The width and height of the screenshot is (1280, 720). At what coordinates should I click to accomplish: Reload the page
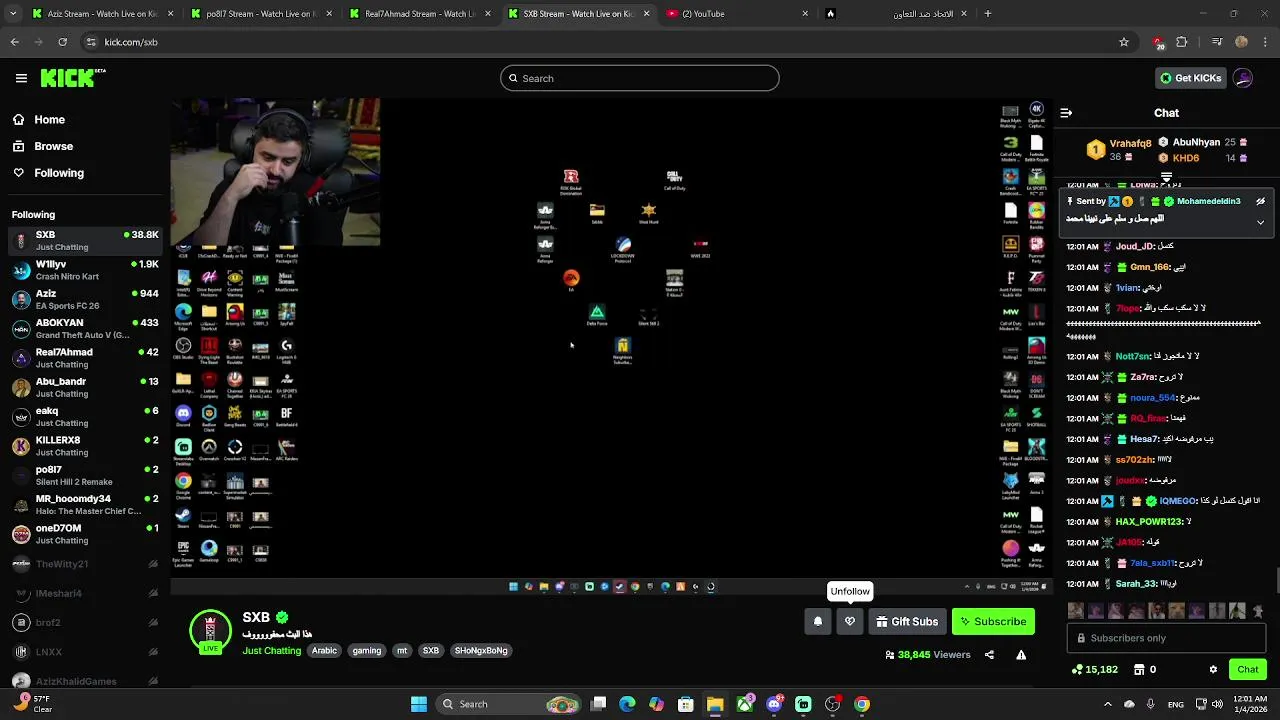62,42
